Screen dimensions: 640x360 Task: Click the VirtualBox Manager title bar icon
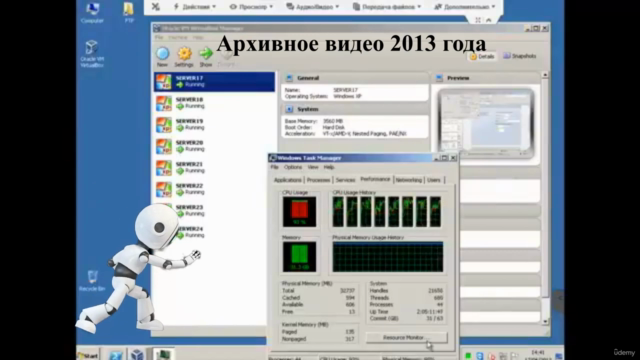157,28
